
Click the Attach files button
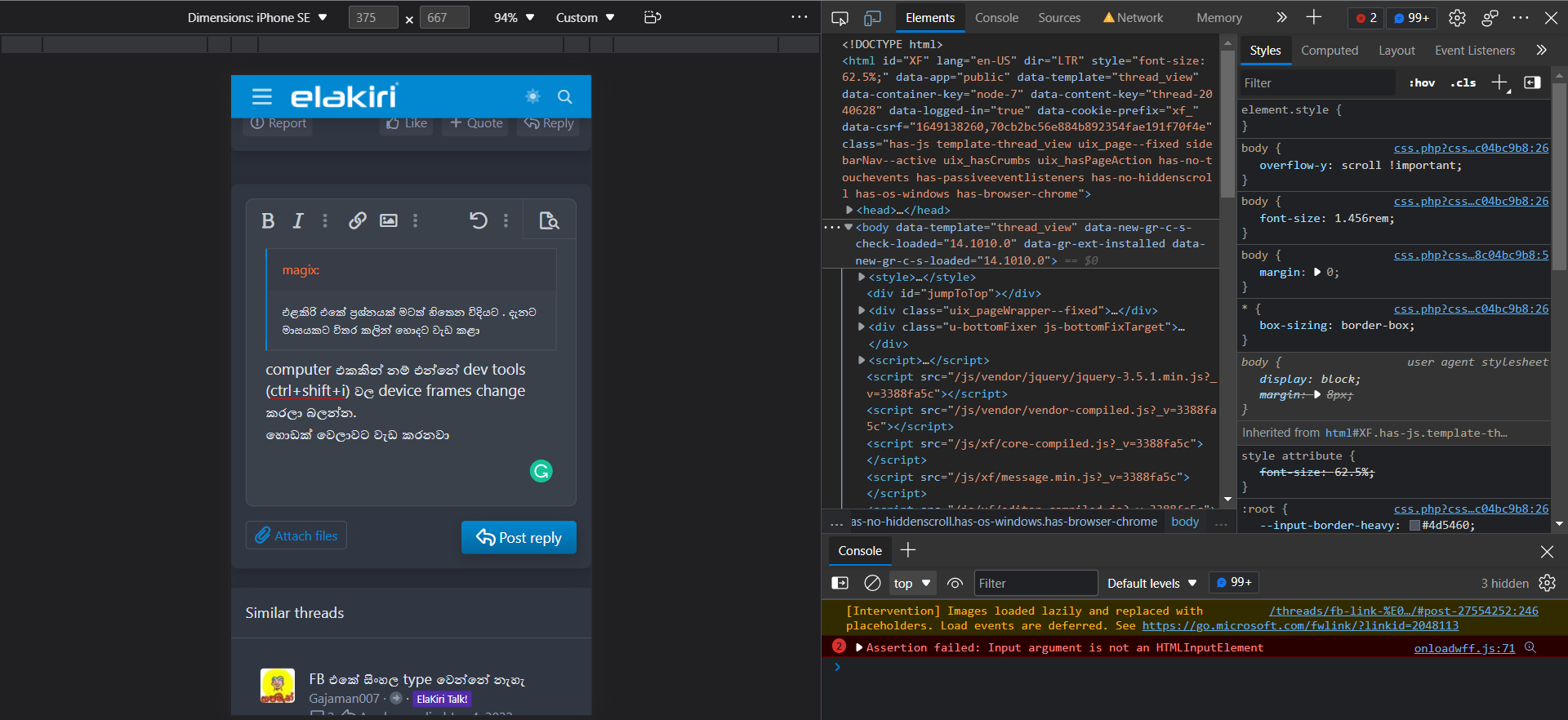(x=296, y=536)
